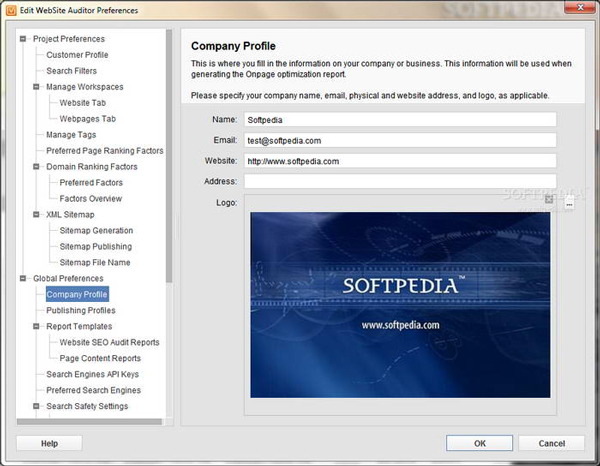Select the Report Templates label
Viewport: 600px width, 466px height.
[x=79, y=326]
